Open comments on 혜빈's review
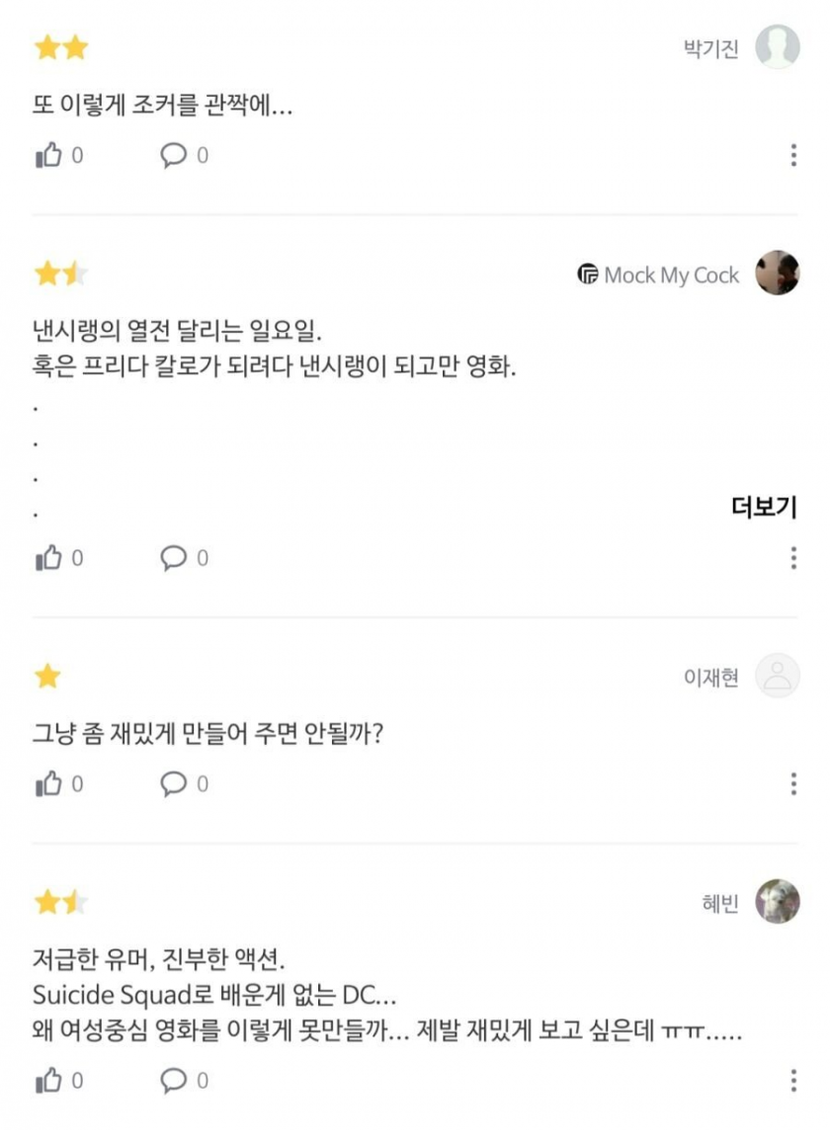Screen dimensions: 830x1130 click(x=174, y=1080)
